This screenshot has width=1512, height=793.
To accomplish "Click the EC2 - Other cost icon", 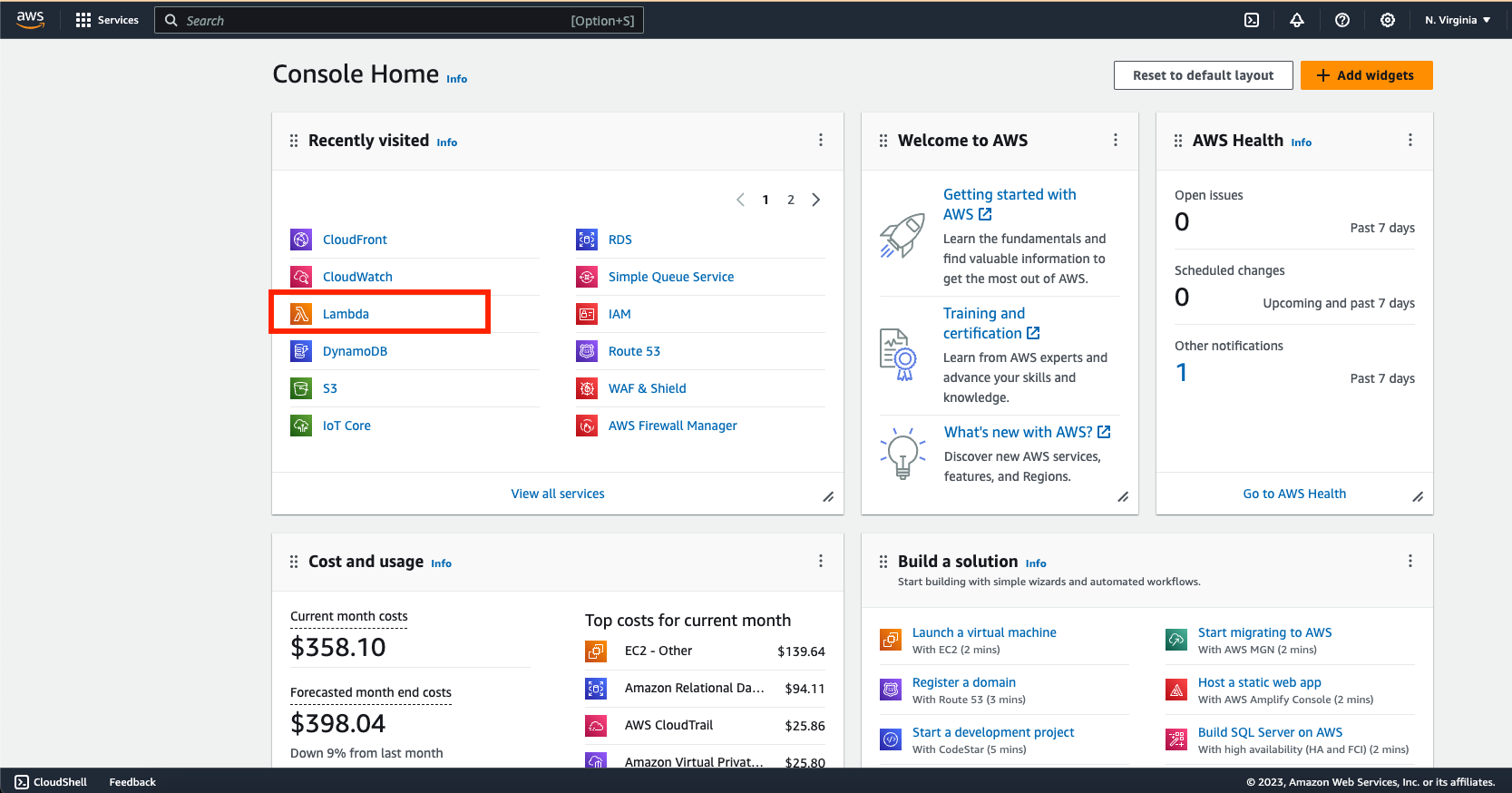I will 596,651.
